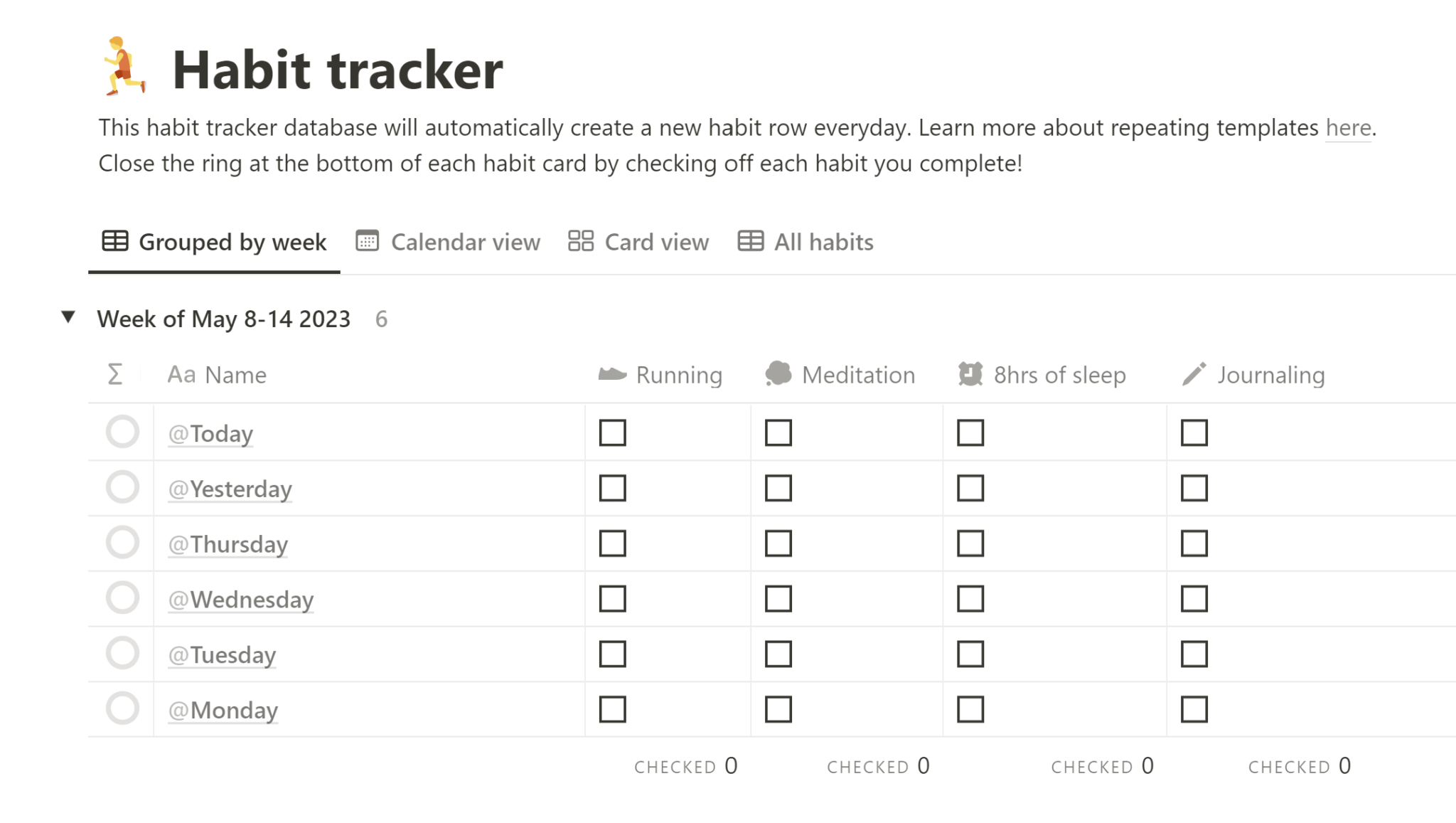Click the alarm clock sleep column icon
1456x823 pixels.
pyautogui.click(x=970, y=374)
